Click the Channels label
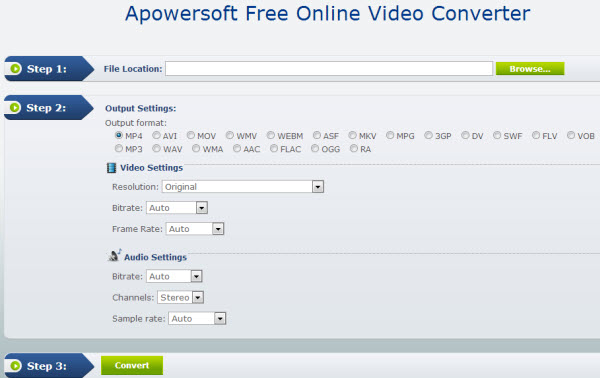This screenshot has height=378, width=600. tap(133, 297)
